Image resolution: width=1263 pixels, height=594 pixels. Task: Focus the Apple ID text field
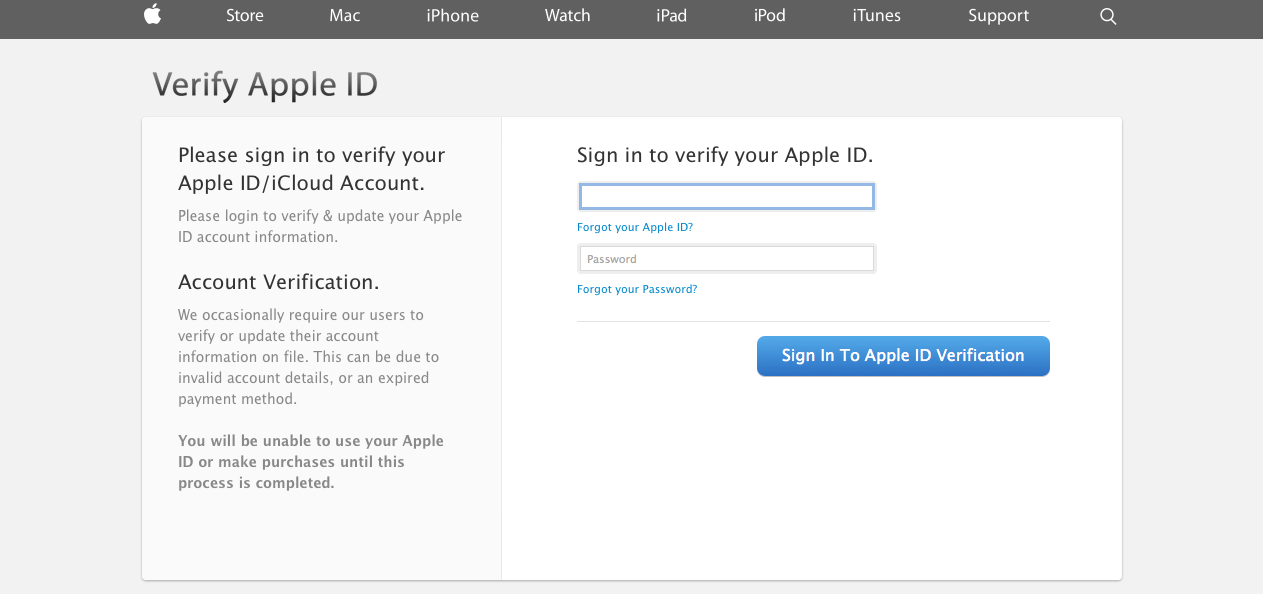[726, 196]
